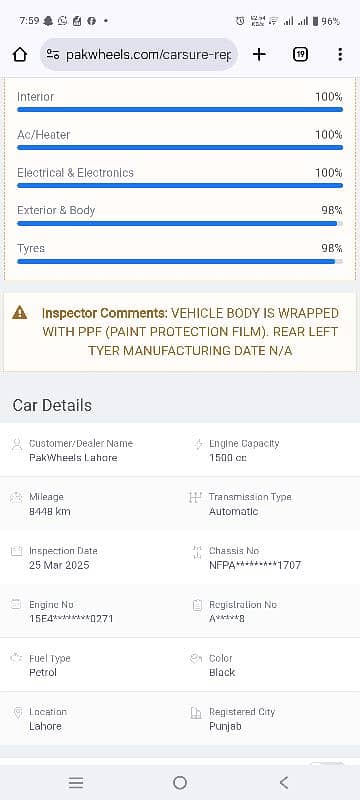The height and width of the screenshot is (800, 360).
Task: Tap the Customer/Dealer Name person icon
Action: pyautogui.click(x=17, y=444)
